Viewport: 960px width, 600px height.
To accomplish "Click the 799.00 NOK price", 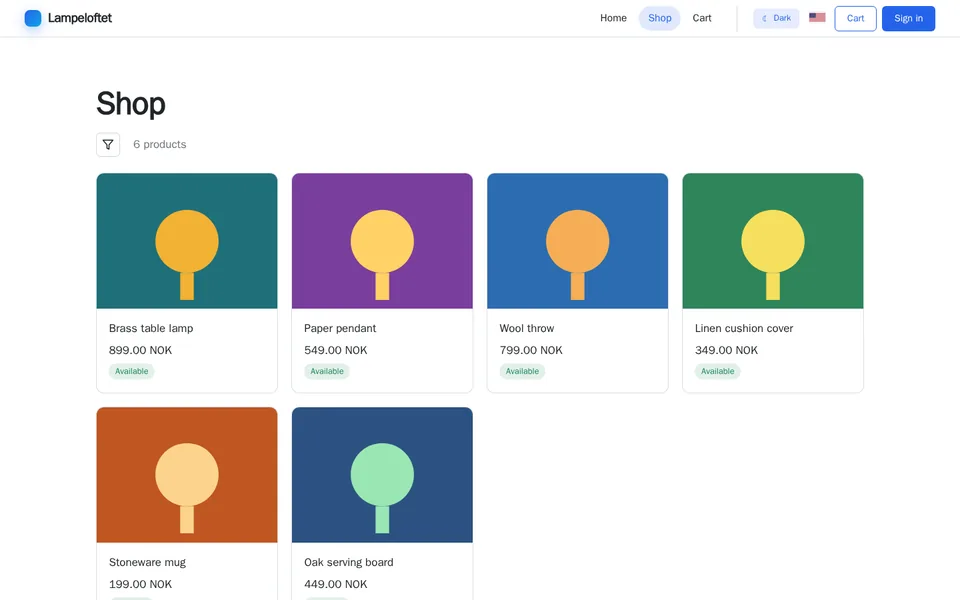I will coord(531,350).
